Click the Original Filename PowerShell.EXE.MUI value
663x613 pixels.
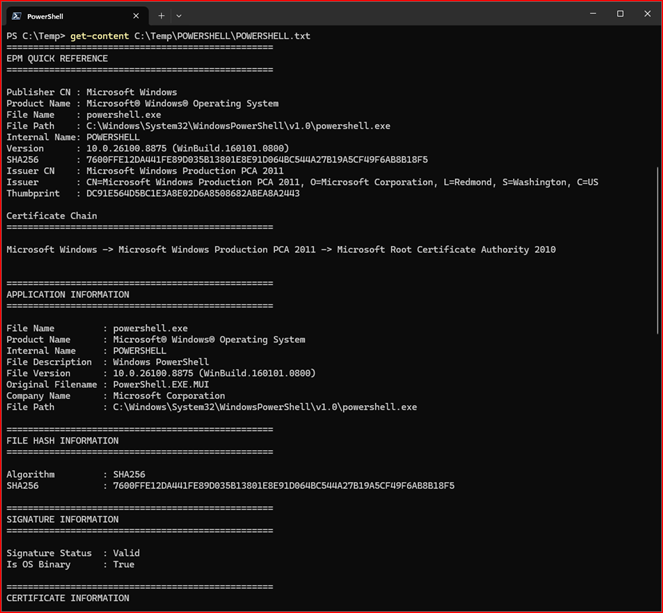point(161,385)
